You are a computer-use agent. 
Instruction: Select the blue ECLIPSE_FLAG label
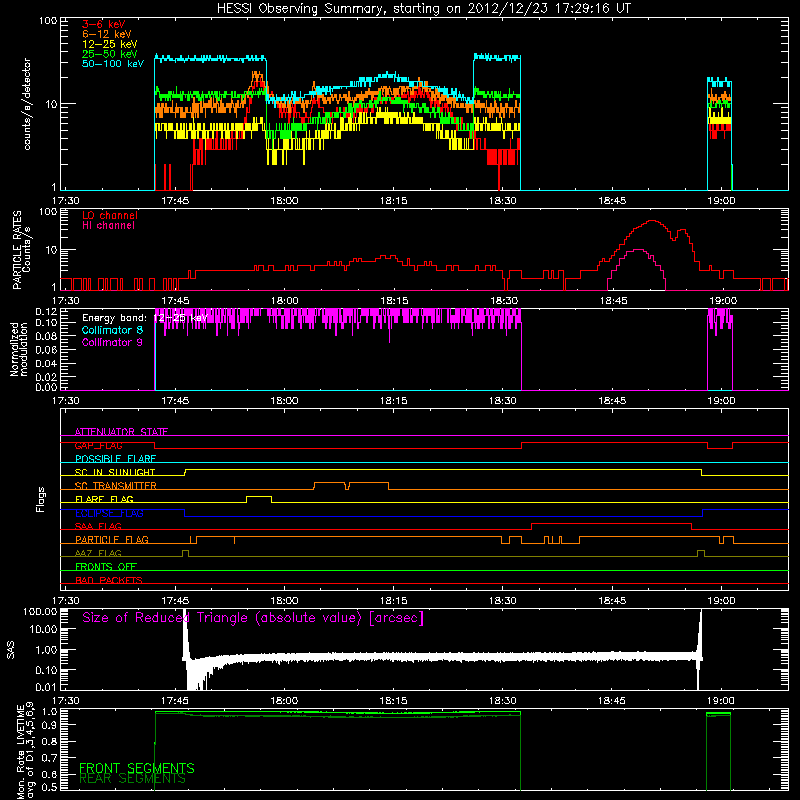pos(109,513)
